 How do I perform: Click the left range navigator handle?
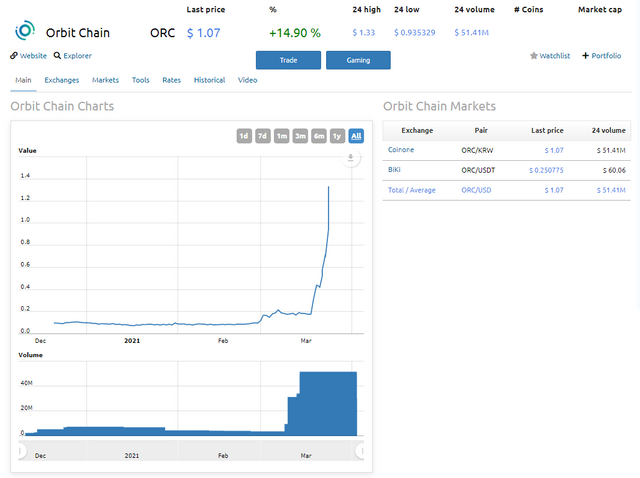(21, 451)
